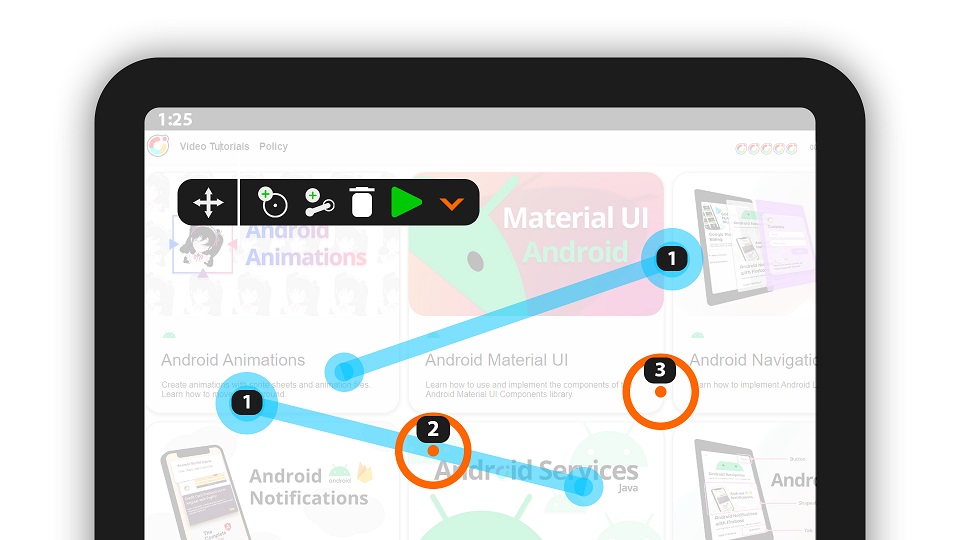Viewport: 960px width, 540px height.
Task: Delete the last target with the trash icon
Action: click(x=362, y=202)
